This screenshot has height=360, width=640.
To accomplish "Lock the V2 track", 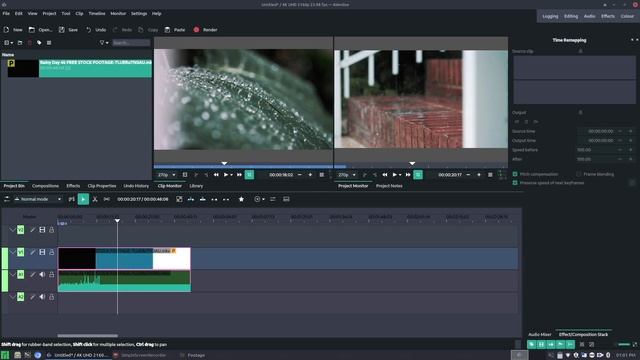I will (x=51, y=230).
